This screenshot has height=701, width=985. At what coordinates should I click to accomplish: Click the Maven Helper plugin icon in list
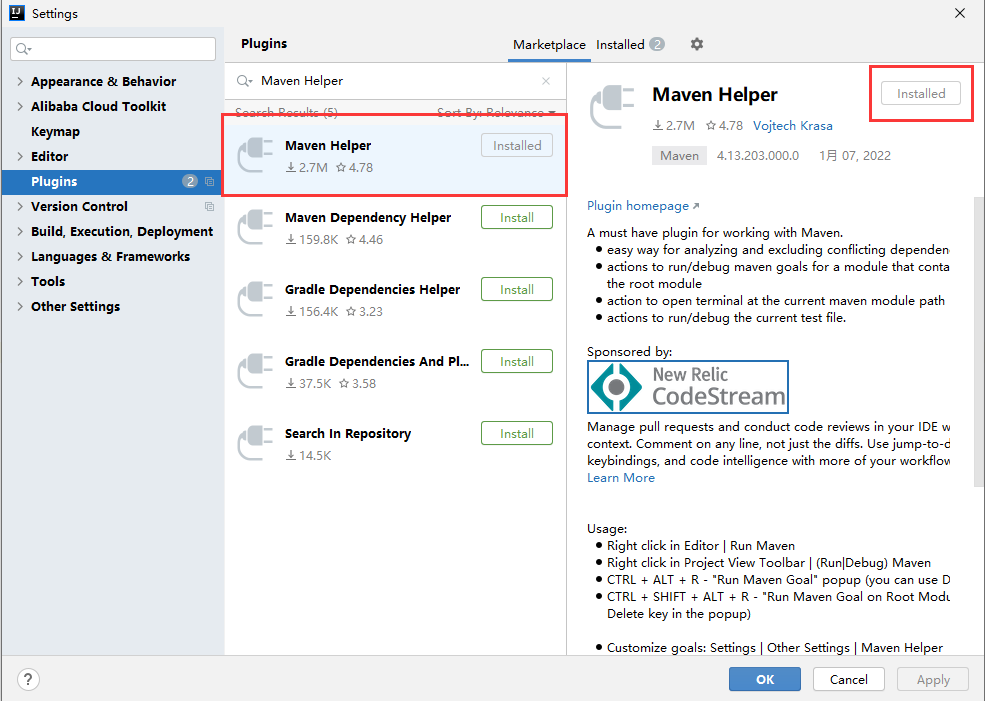coord(255,155)
